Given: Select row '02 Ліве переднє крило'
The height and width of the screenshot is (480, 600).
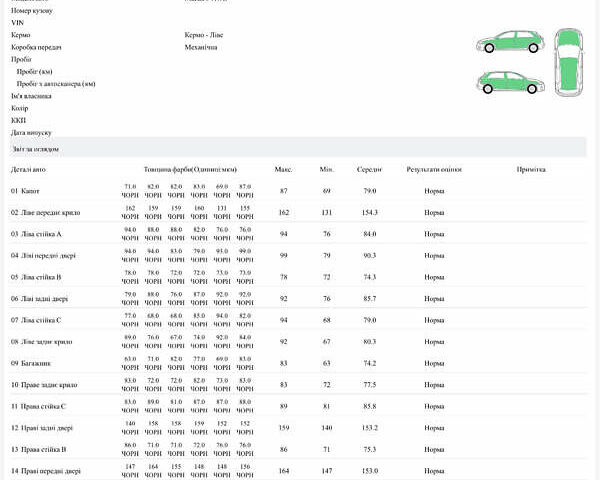Looking at the screenshot, I should point(45,212).
